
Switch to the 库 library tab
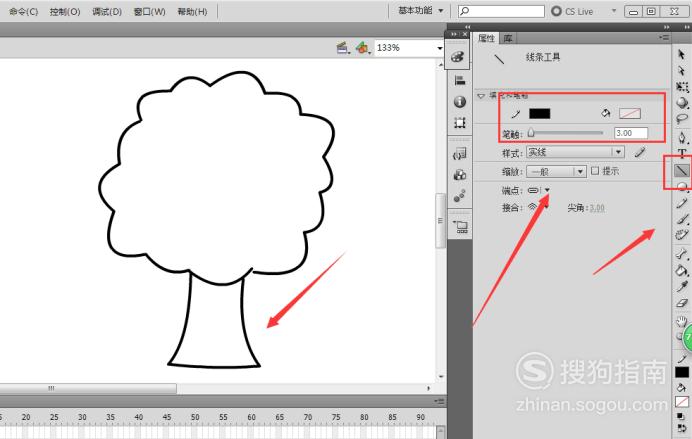[508, 38]
